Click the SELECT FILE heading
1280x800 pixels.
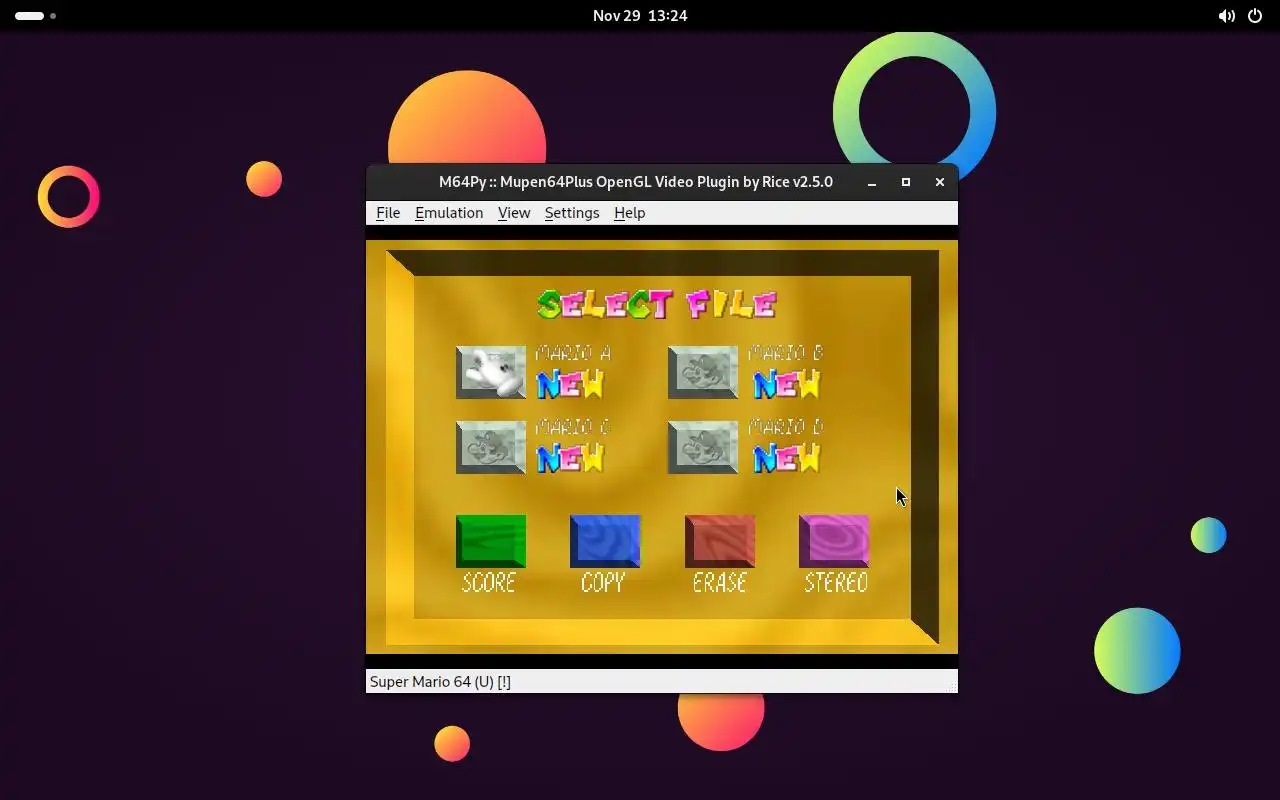pos(657,304)
